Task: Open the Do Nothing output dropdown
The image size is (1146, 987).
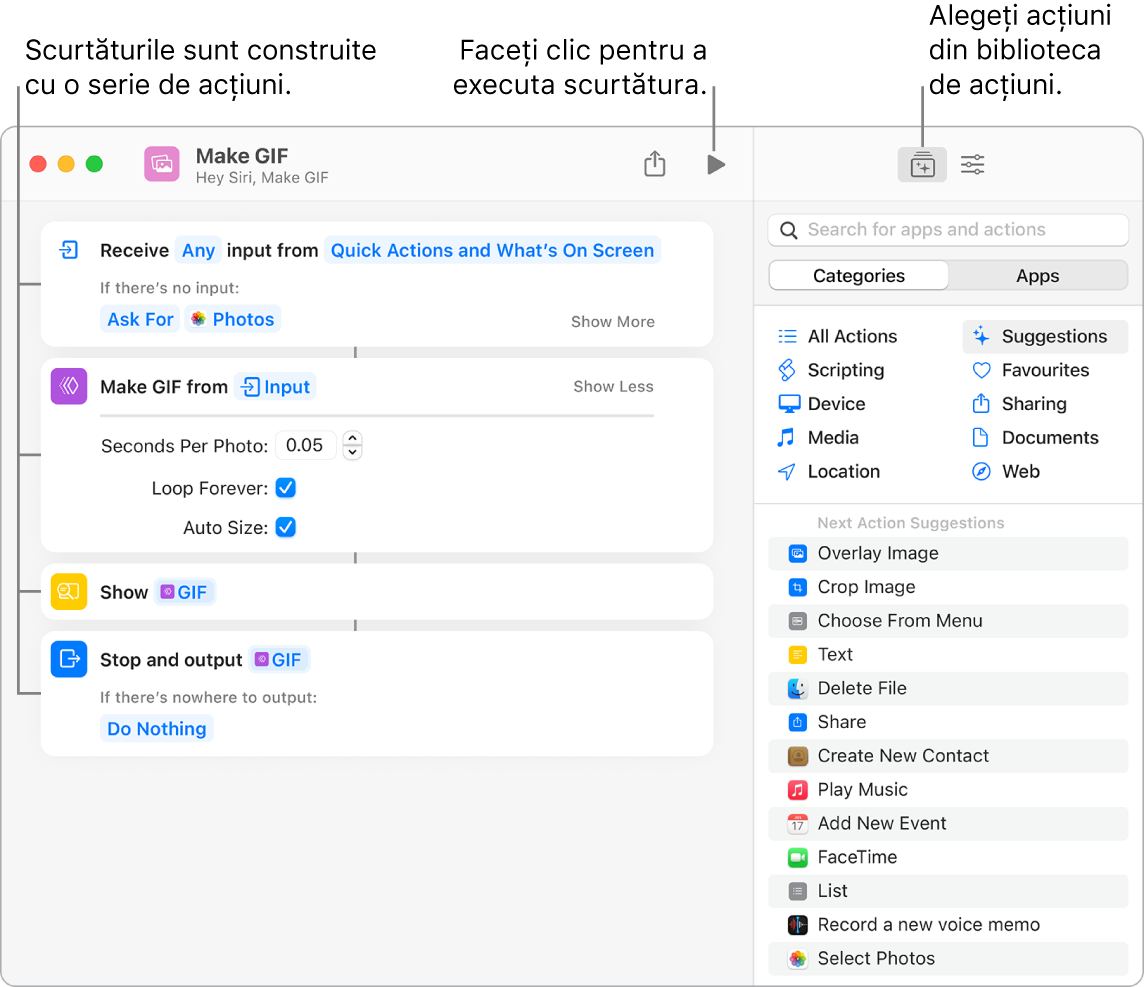Action: coord(157,729)
